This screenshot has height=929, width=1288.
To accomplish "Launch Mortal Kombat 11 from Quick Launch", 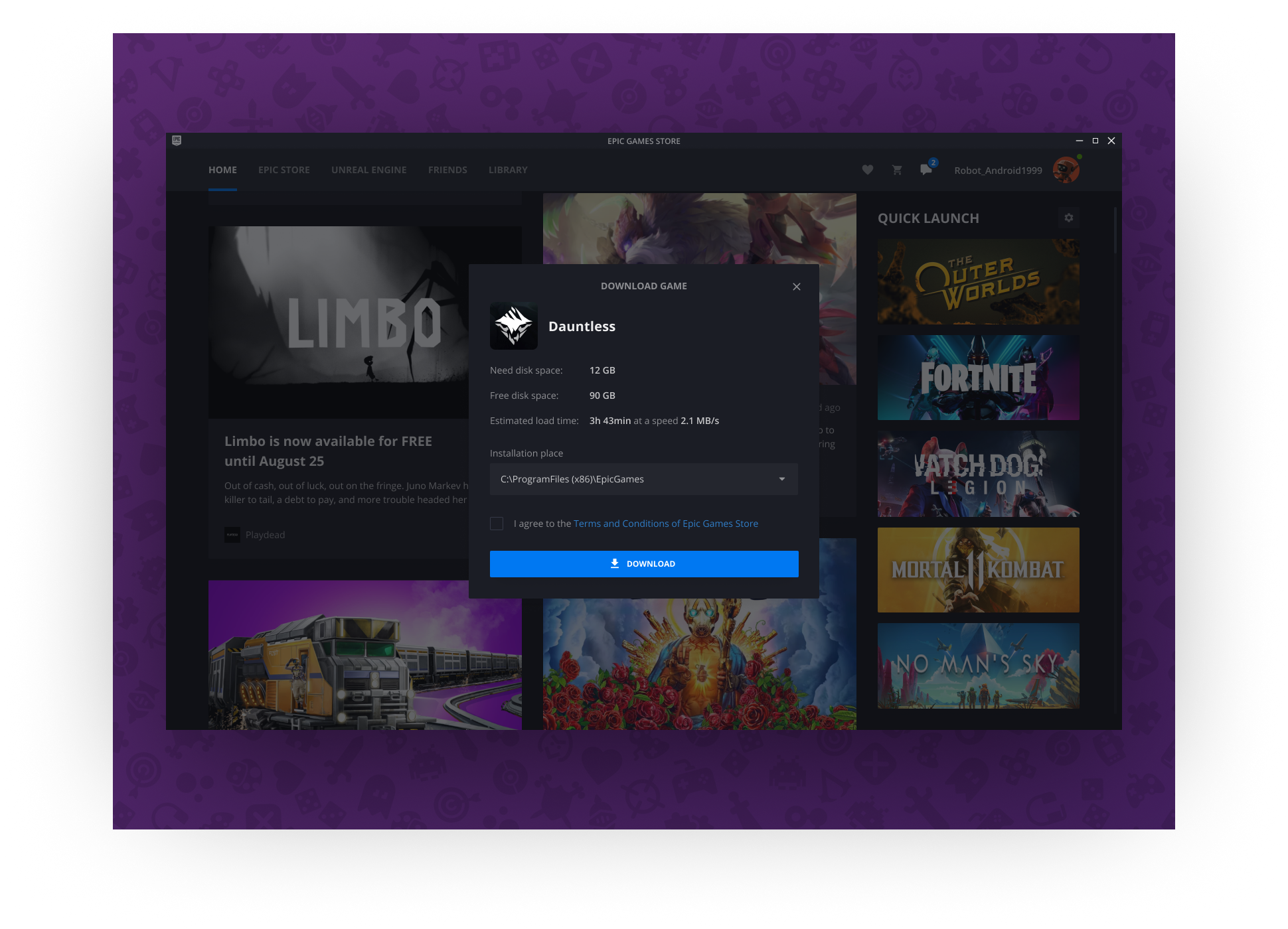I will 979,570.
